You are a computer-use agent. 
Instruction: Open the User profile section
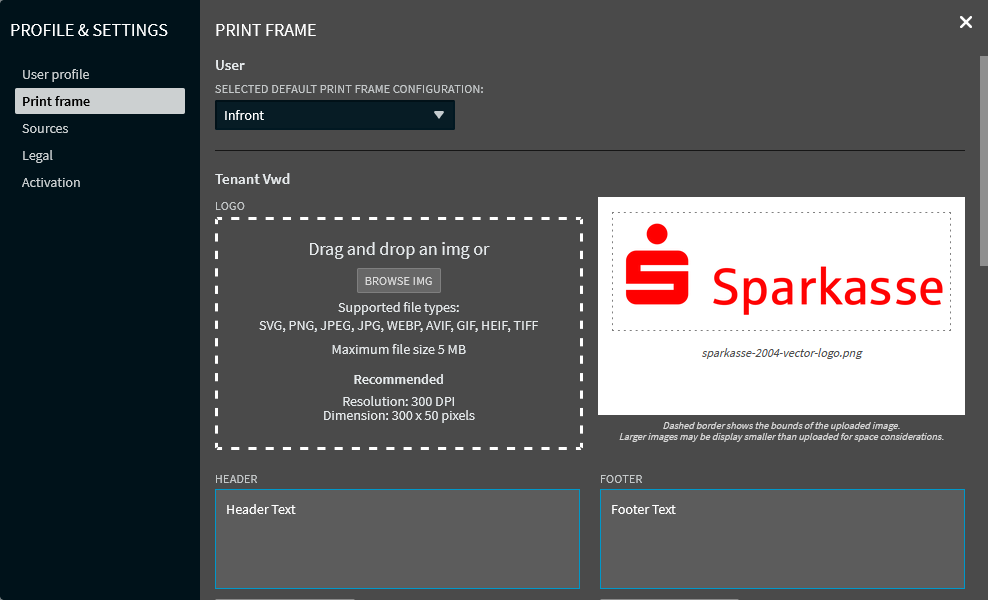point(56,74)
